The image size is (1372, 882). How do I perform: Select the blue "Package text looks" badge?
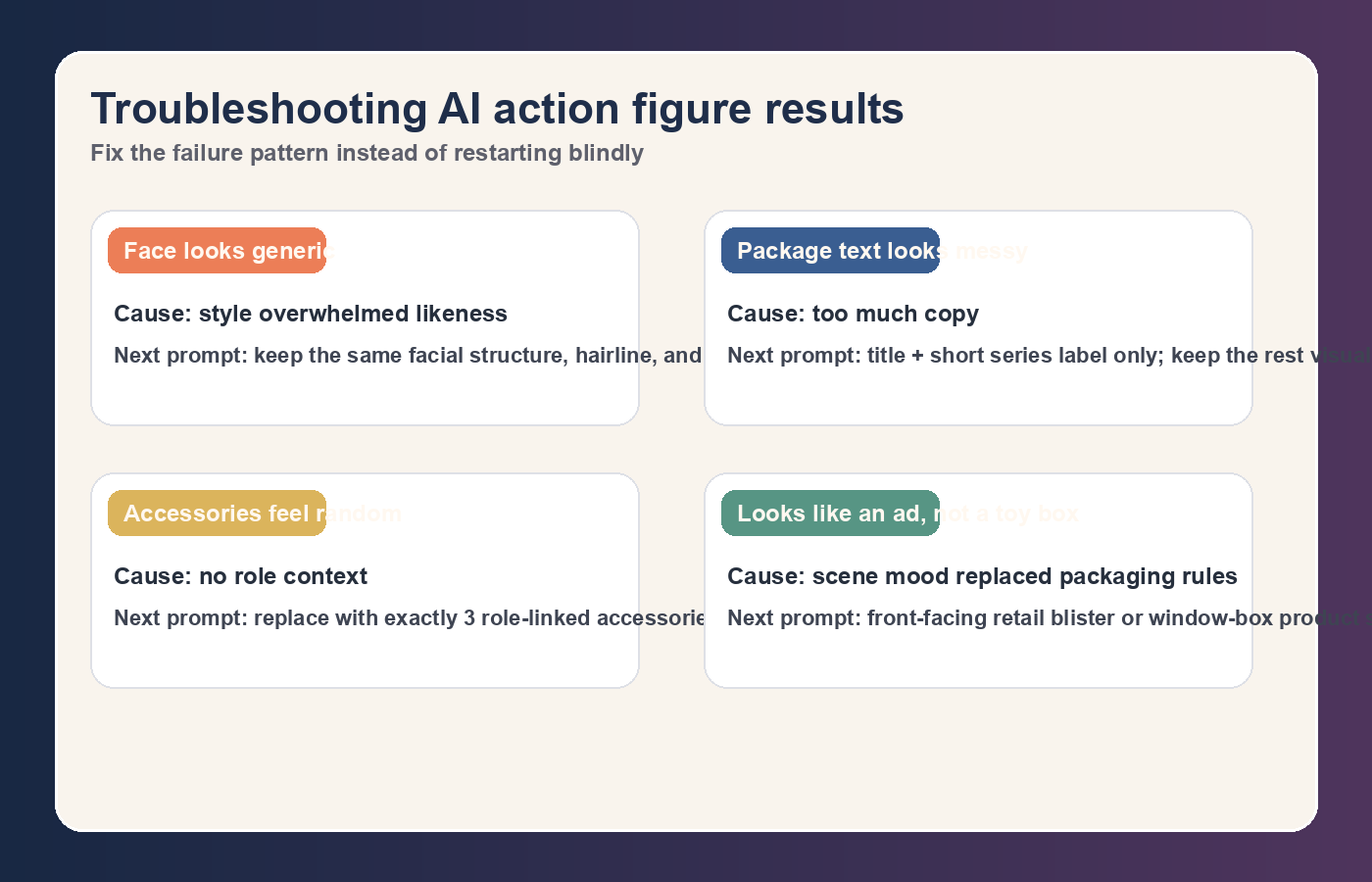click(830, 251)
